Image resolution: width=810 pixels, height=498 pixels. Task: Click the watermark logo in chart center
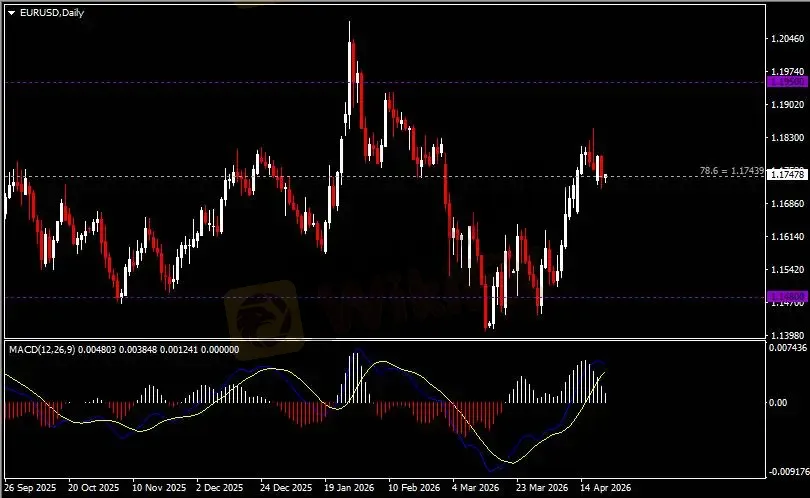pos(262,312)
